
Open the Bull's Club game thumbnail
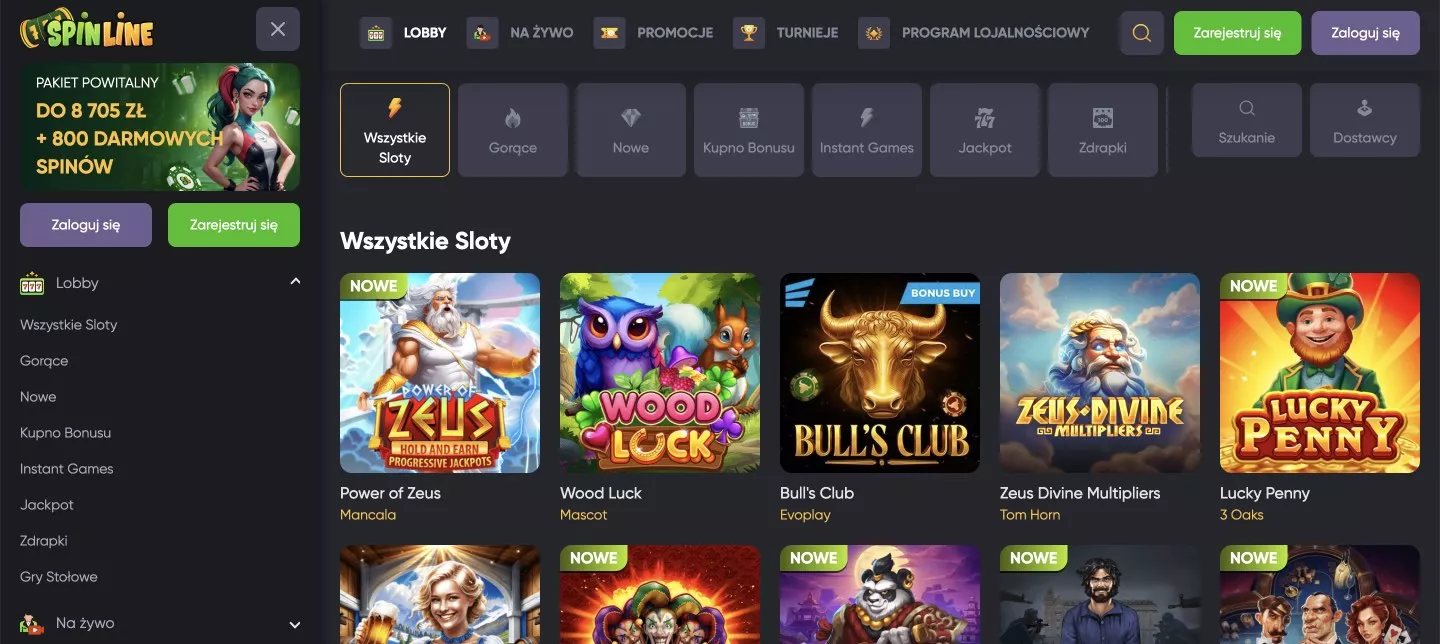(x=880, y=373)
